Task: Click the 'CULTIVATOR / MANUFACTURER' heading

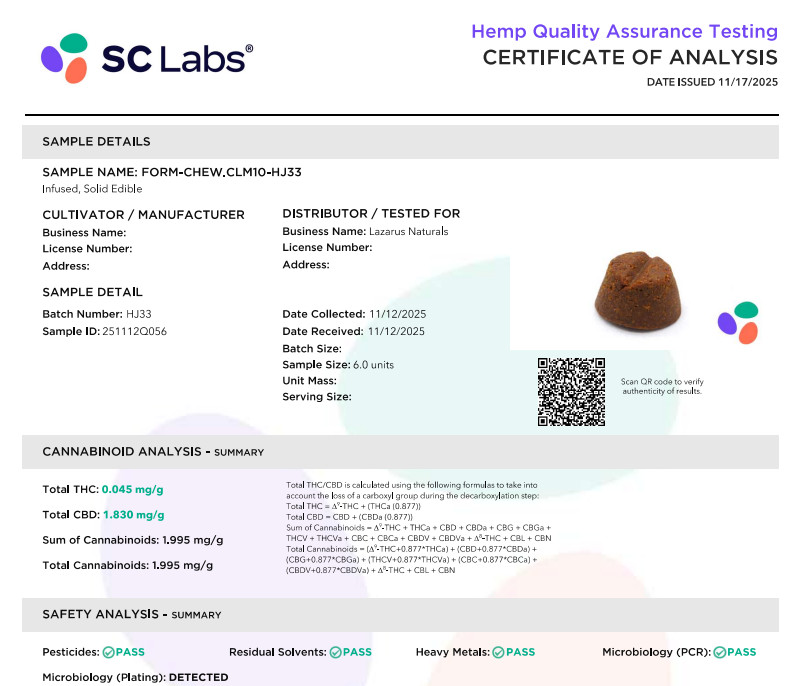Action: coord(143,215)
